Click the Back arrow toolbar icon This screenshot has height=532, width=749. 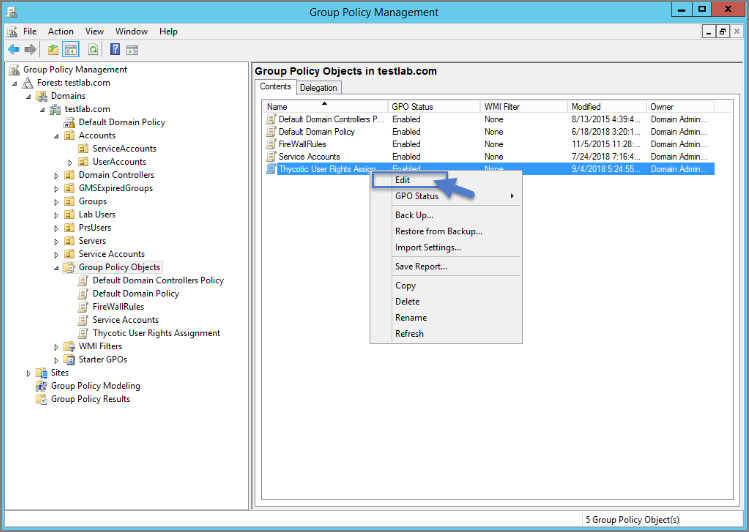[x=13, y=49]
